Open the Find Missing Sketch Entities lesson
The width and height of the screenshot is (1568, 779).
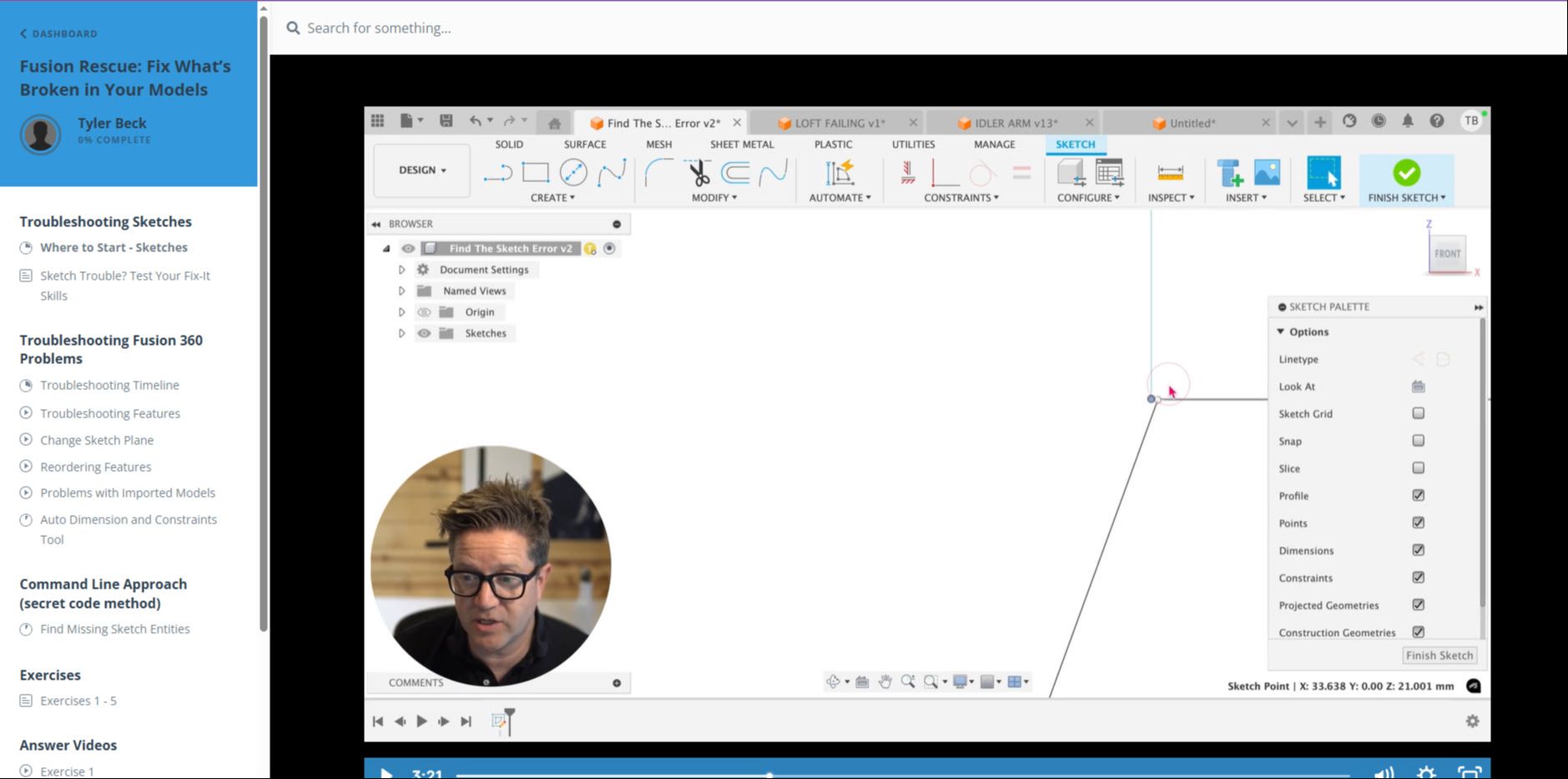(114, 629)
